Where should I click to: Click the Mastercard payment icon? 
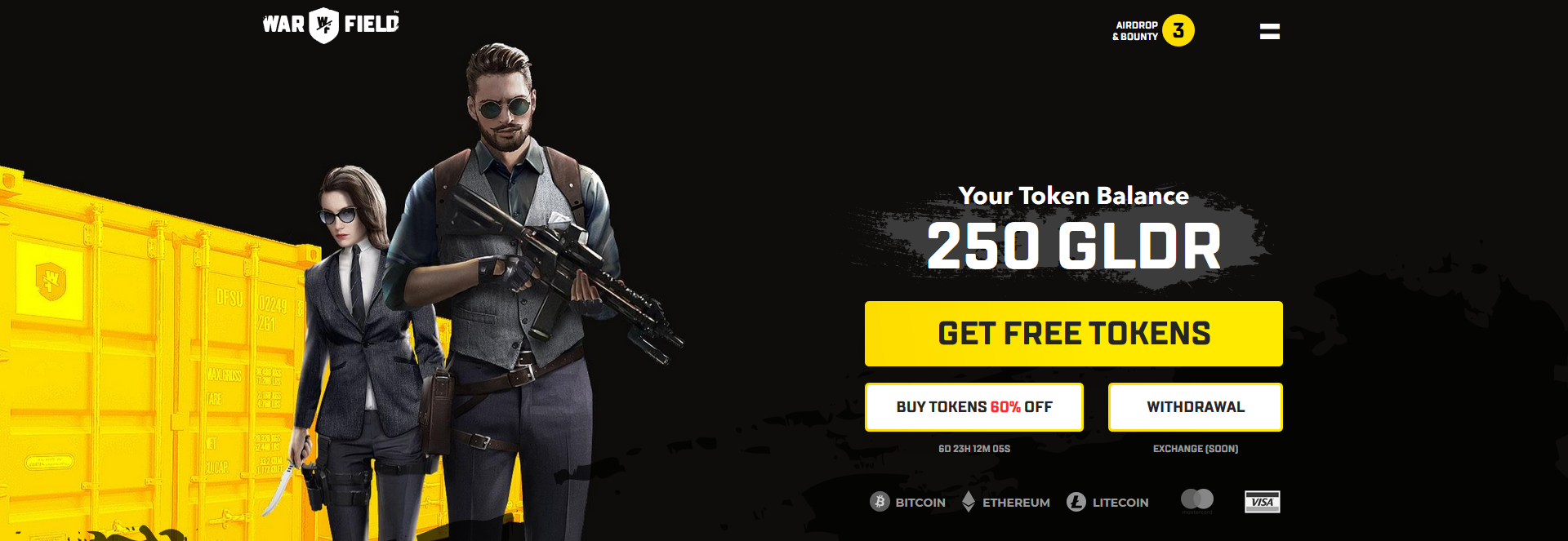(1197, 499)
